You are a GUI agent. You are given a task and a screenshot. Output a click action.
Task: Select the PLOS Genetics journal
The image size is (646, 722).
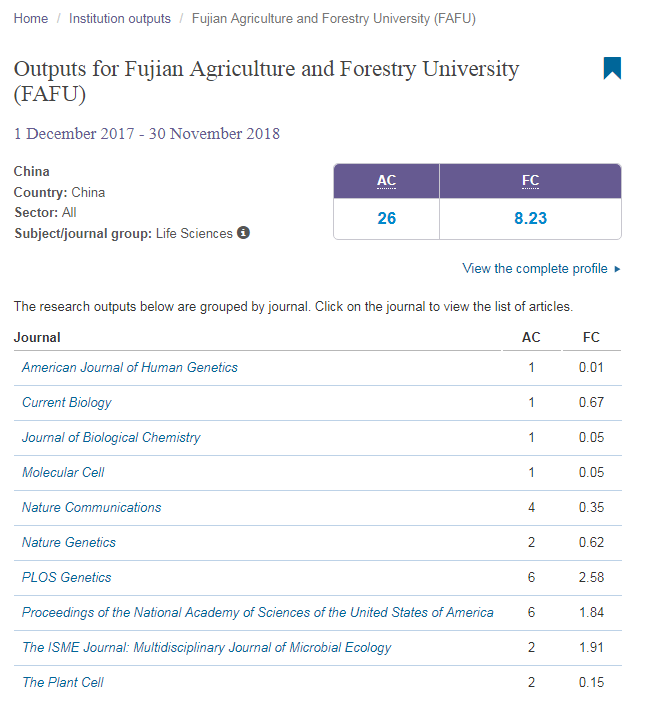click(67, 577)
